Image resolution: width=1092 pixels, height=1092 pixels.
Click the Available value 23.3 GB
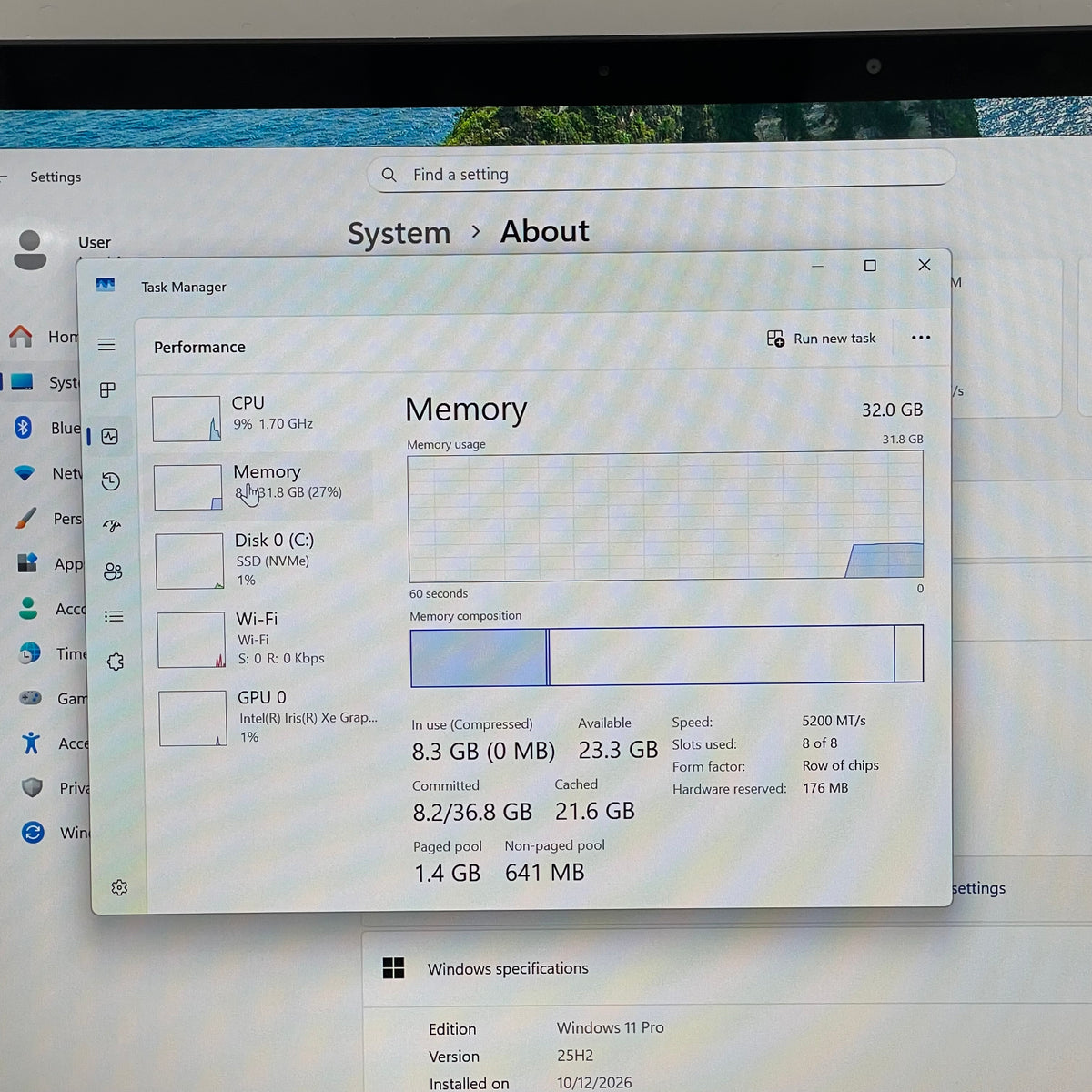(x=618, y=750)
